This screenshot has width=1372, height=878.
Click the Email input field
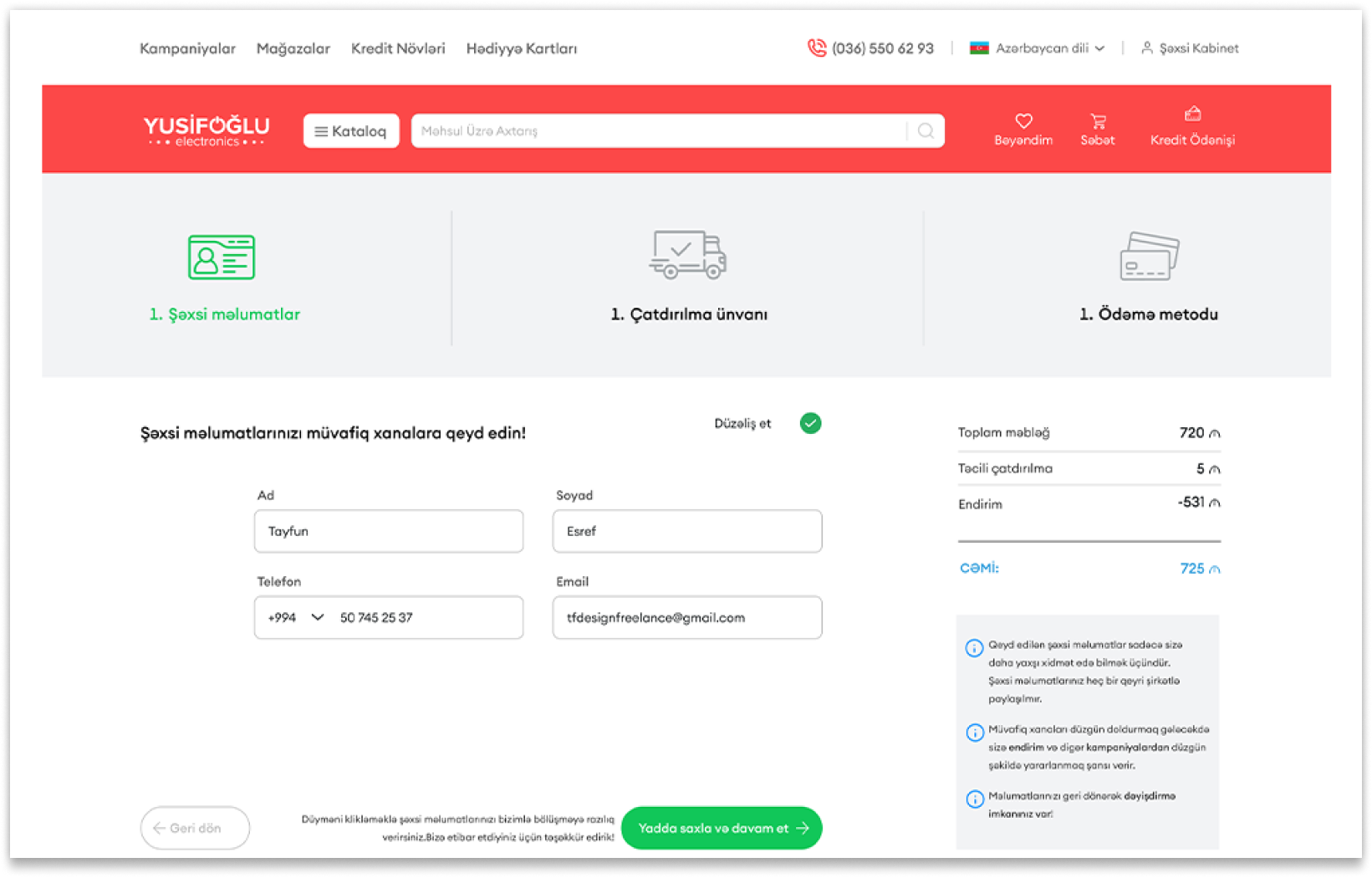coord(686,617)
